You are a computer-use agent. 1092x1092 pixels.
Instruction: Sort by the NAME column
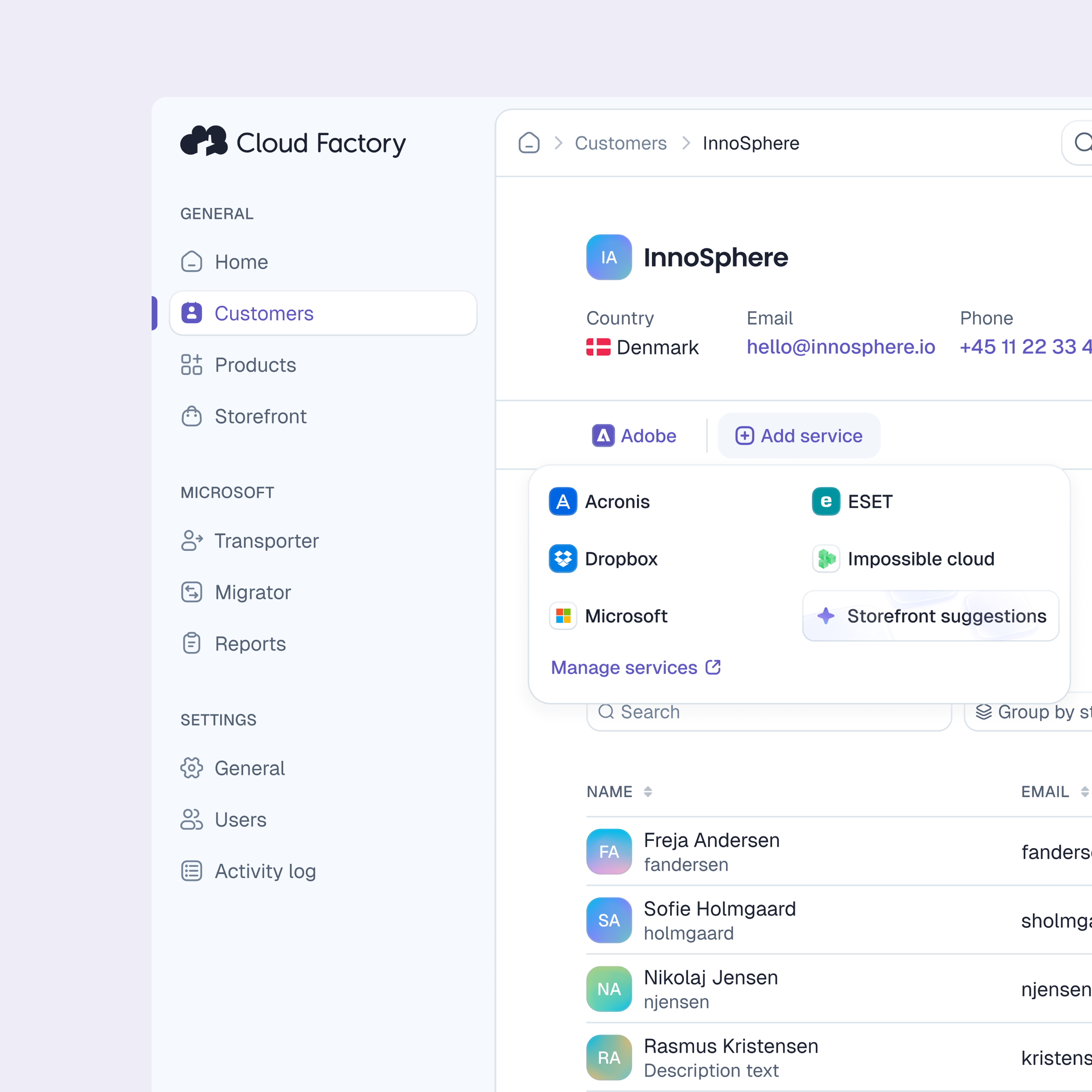(x=619, y=791)
